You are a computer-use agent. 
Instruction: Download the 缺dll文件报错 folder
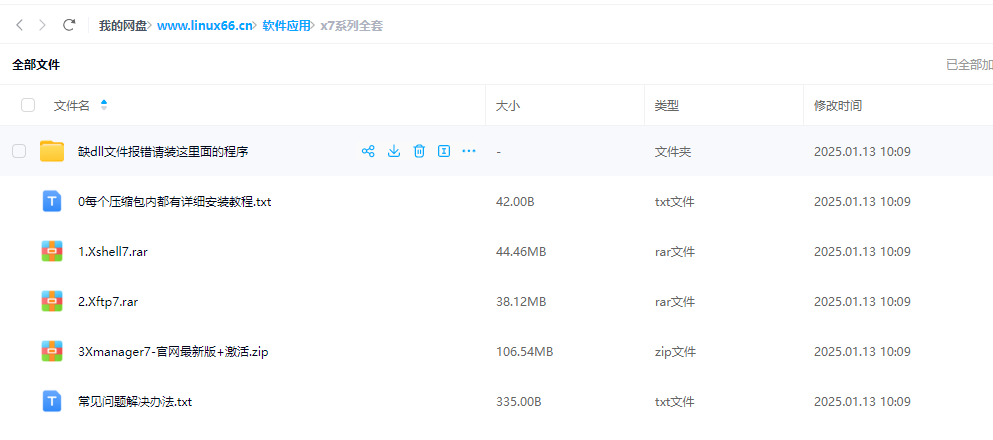click(394, 151)
